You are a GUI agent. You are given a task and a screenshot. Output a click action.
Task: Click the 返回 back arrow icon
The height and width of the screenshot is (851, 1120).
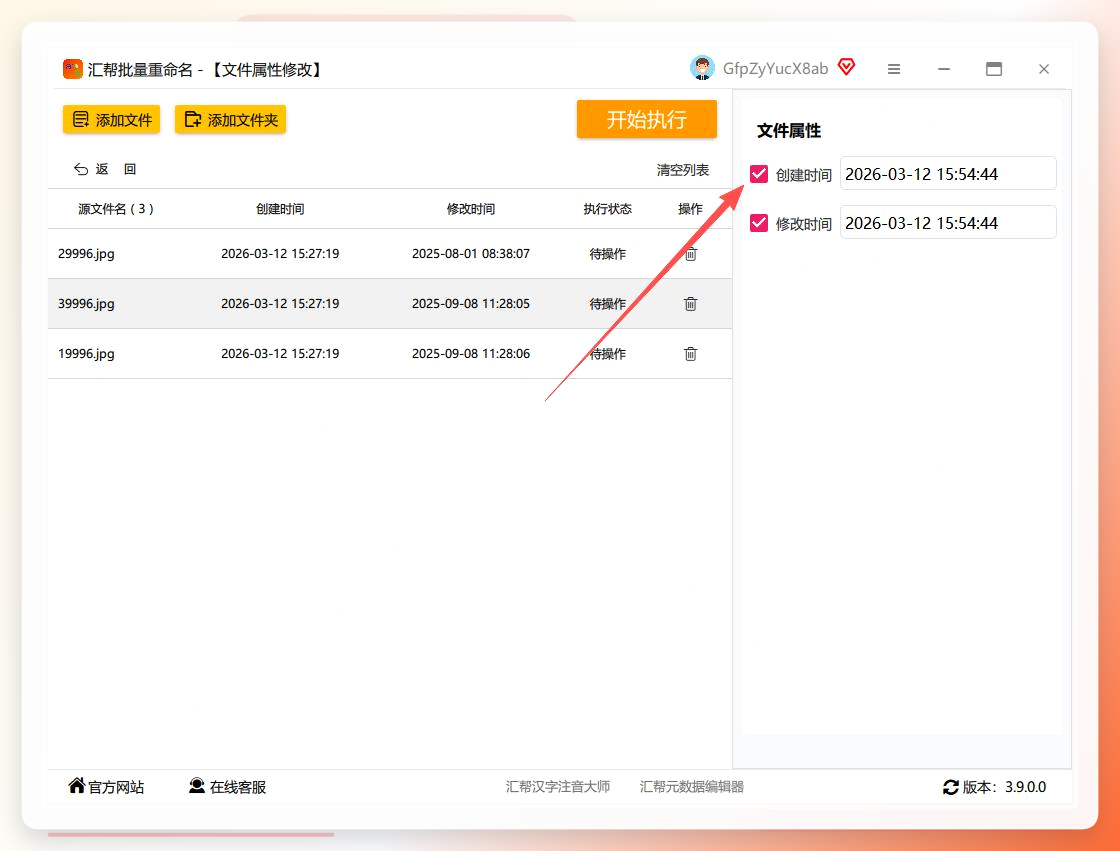click(81, 169)
